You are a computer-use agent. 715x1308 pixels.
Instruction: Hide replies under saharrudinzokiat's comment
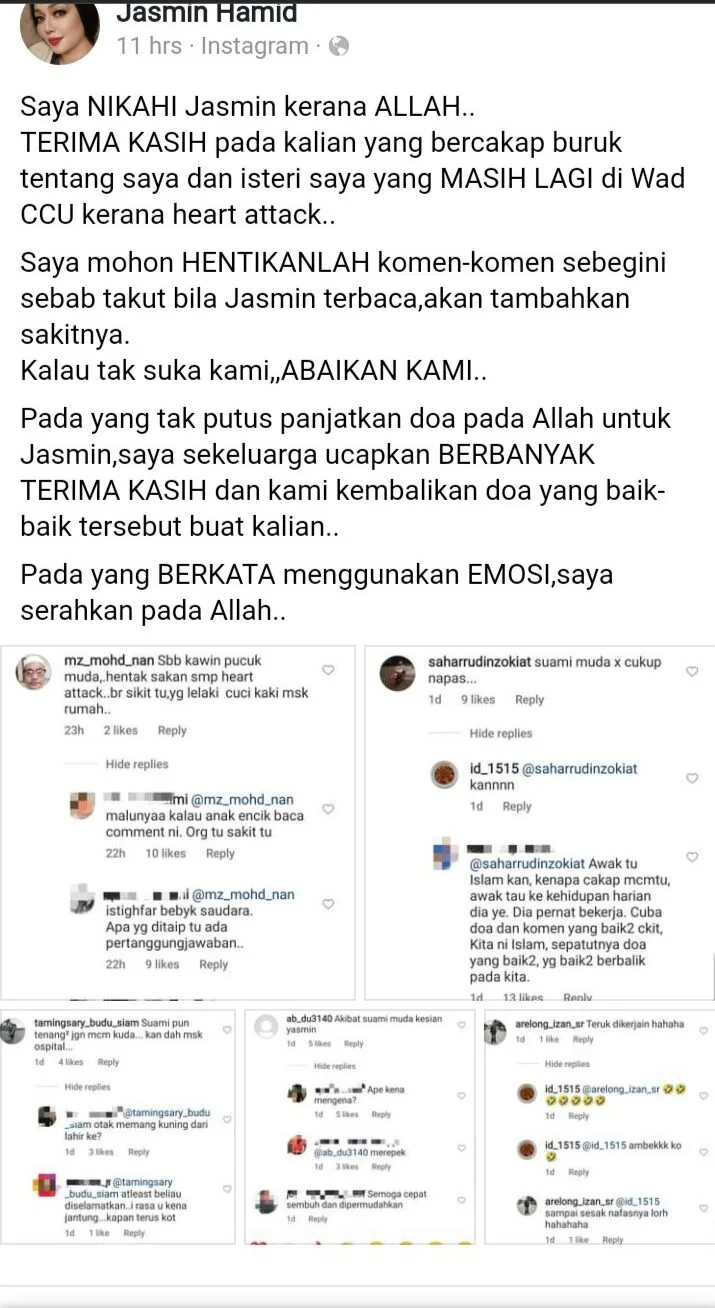click(501, 733)
